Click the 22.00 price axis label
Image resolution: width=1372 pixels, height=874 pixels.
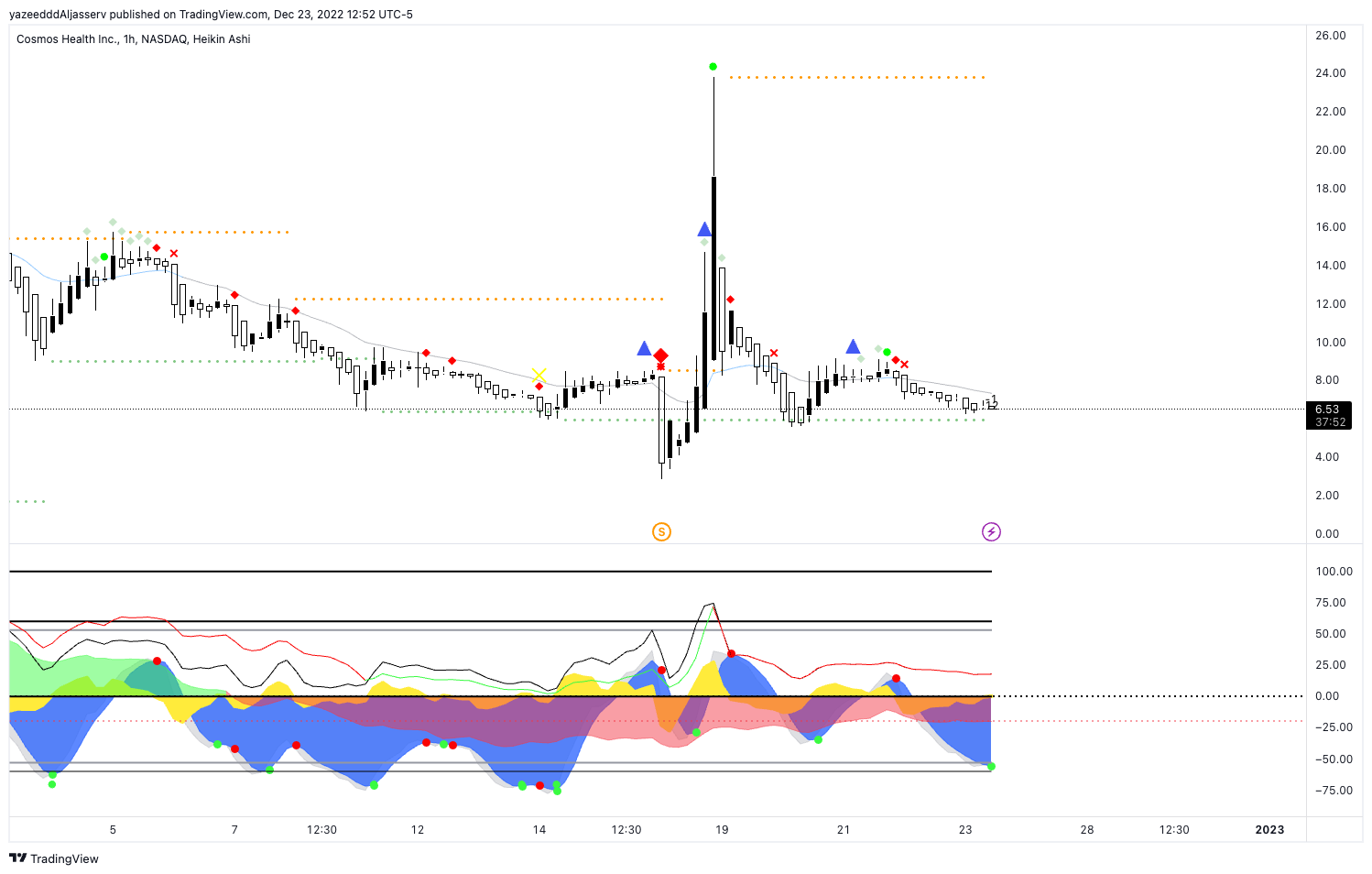point(1330,112)
